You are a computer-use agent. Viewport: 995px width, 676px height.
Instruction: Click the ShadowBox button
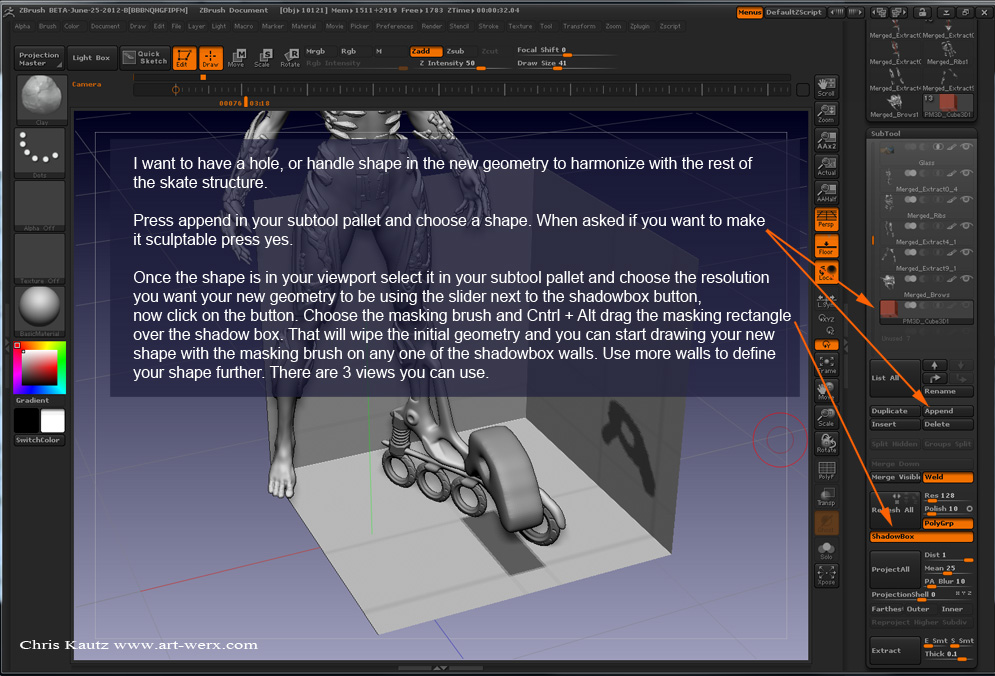point(921,537)
